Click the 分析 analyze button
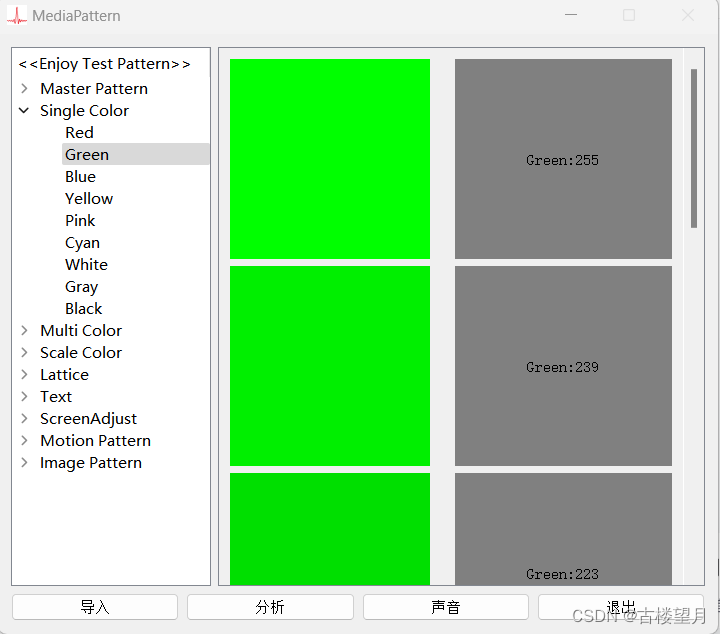This screenshot has width=720, height=634. [270, 607]
